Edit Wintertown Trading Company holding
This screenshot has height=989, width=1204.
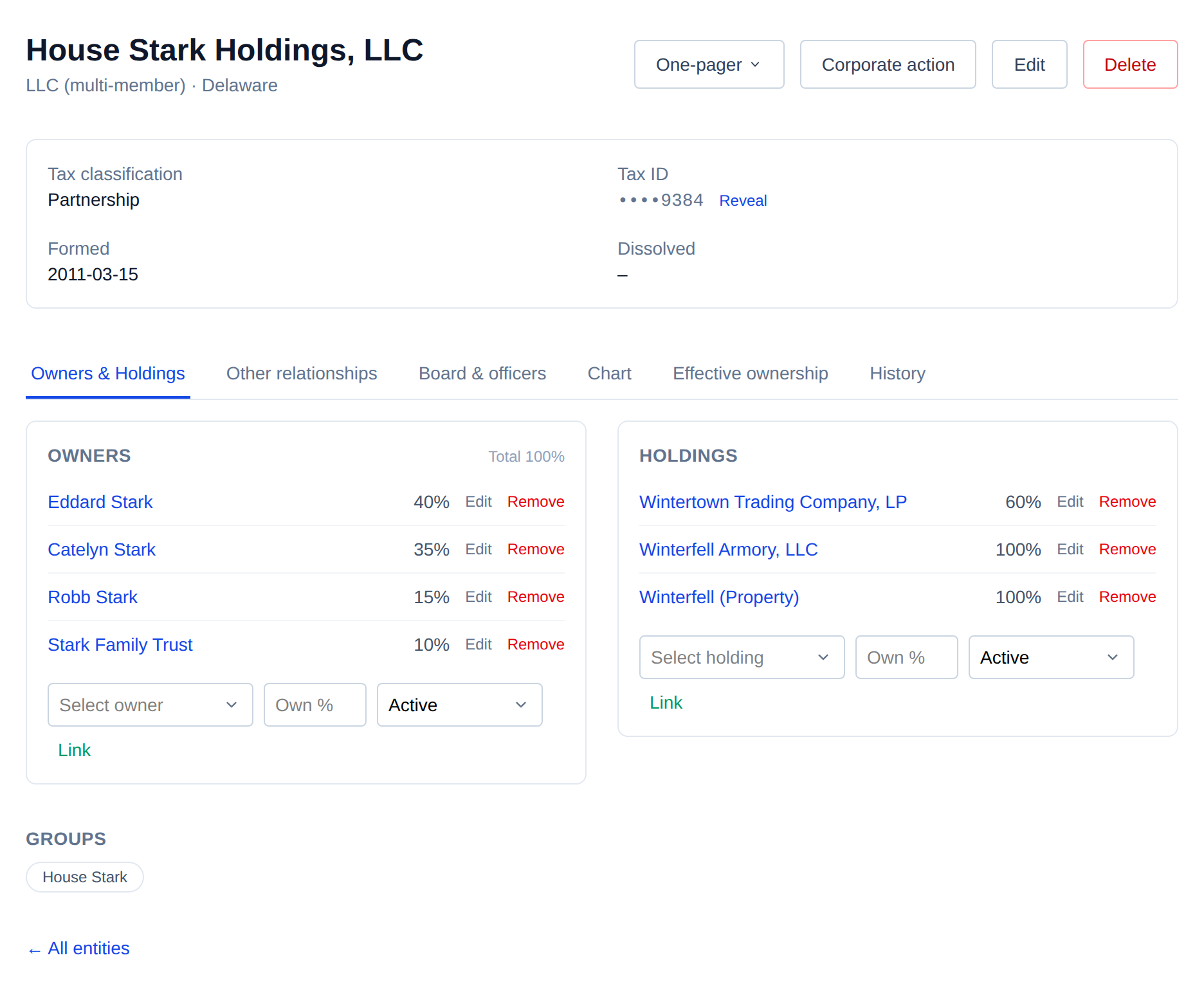point(1070,502)
